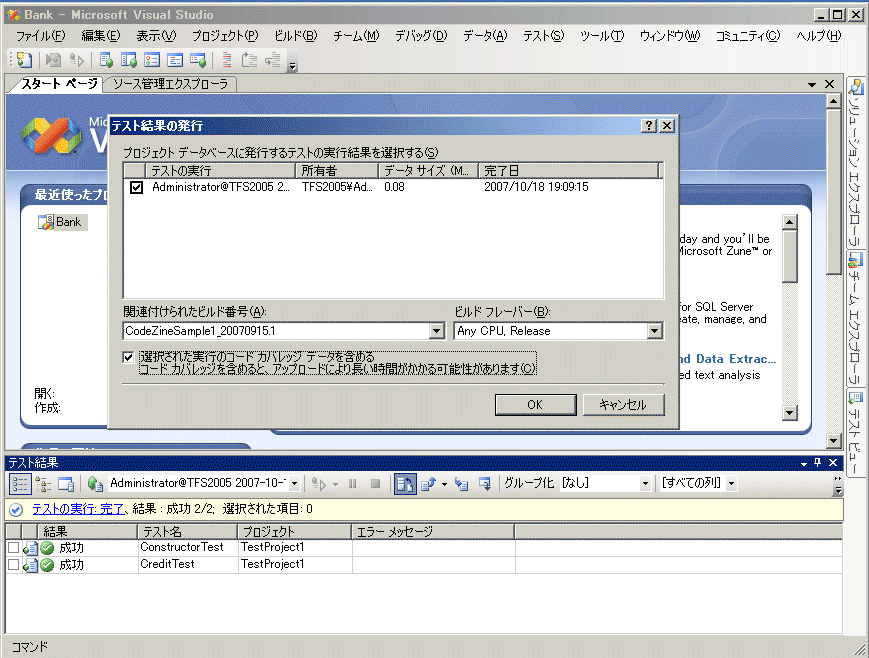Viewport: 869px width, 658px height.
Task: Click the export test results icon
Action: click(428, 484)
